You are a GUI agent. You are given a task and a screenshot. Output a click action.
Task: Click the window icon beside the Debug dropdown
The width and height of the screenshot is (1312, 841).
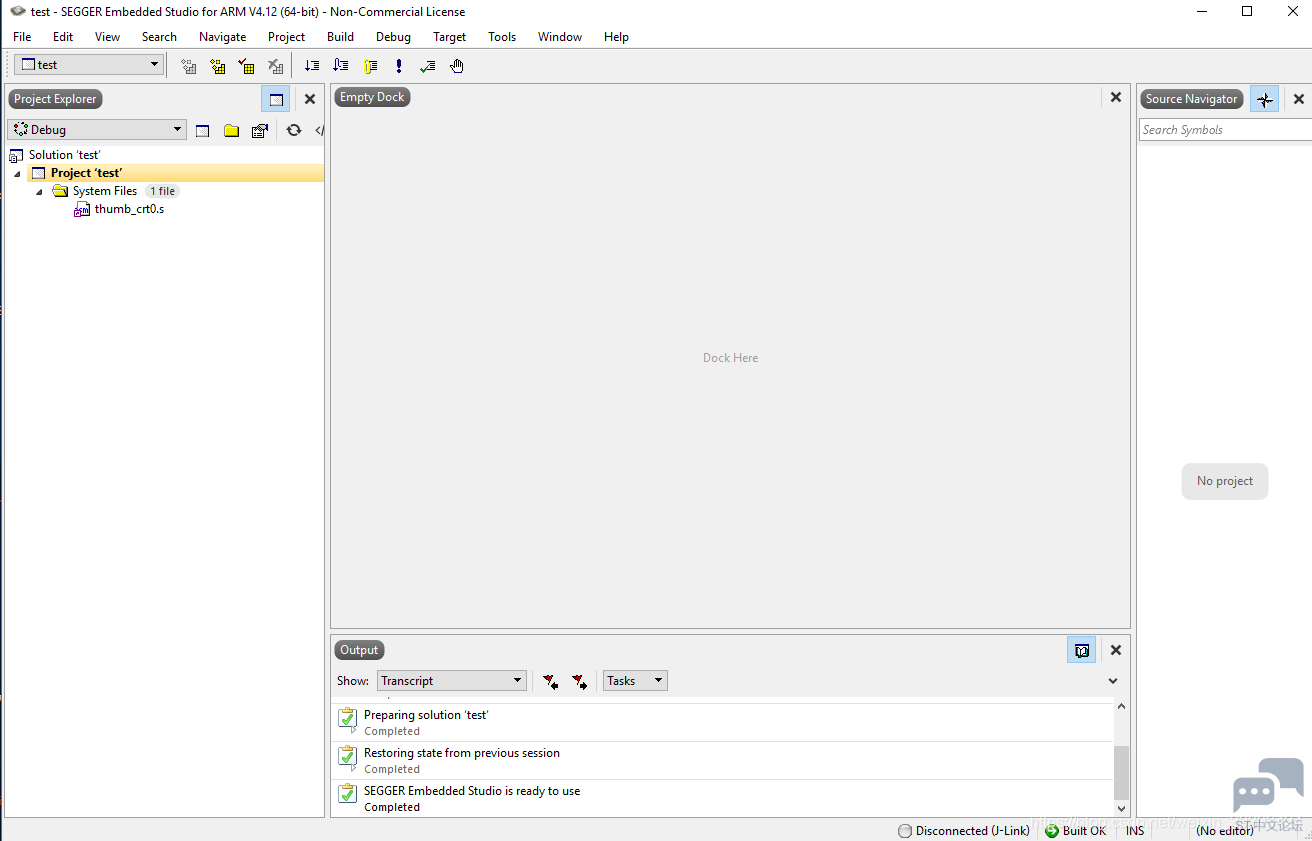pyautogui.click(x=203, y=130)
